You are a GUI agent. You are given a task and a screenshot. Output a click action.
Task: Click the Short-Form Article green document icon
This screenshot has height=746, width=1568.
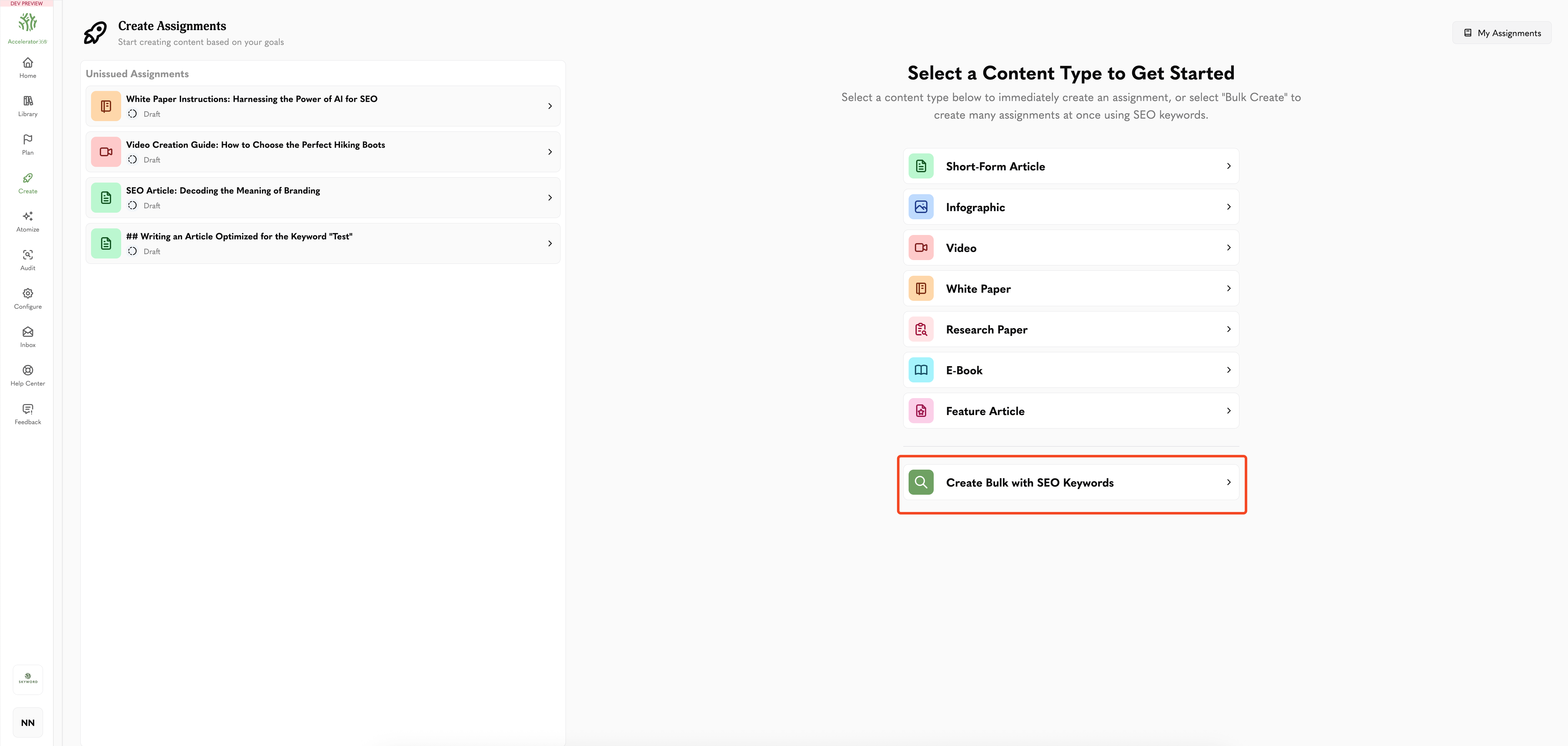[921, 166]
